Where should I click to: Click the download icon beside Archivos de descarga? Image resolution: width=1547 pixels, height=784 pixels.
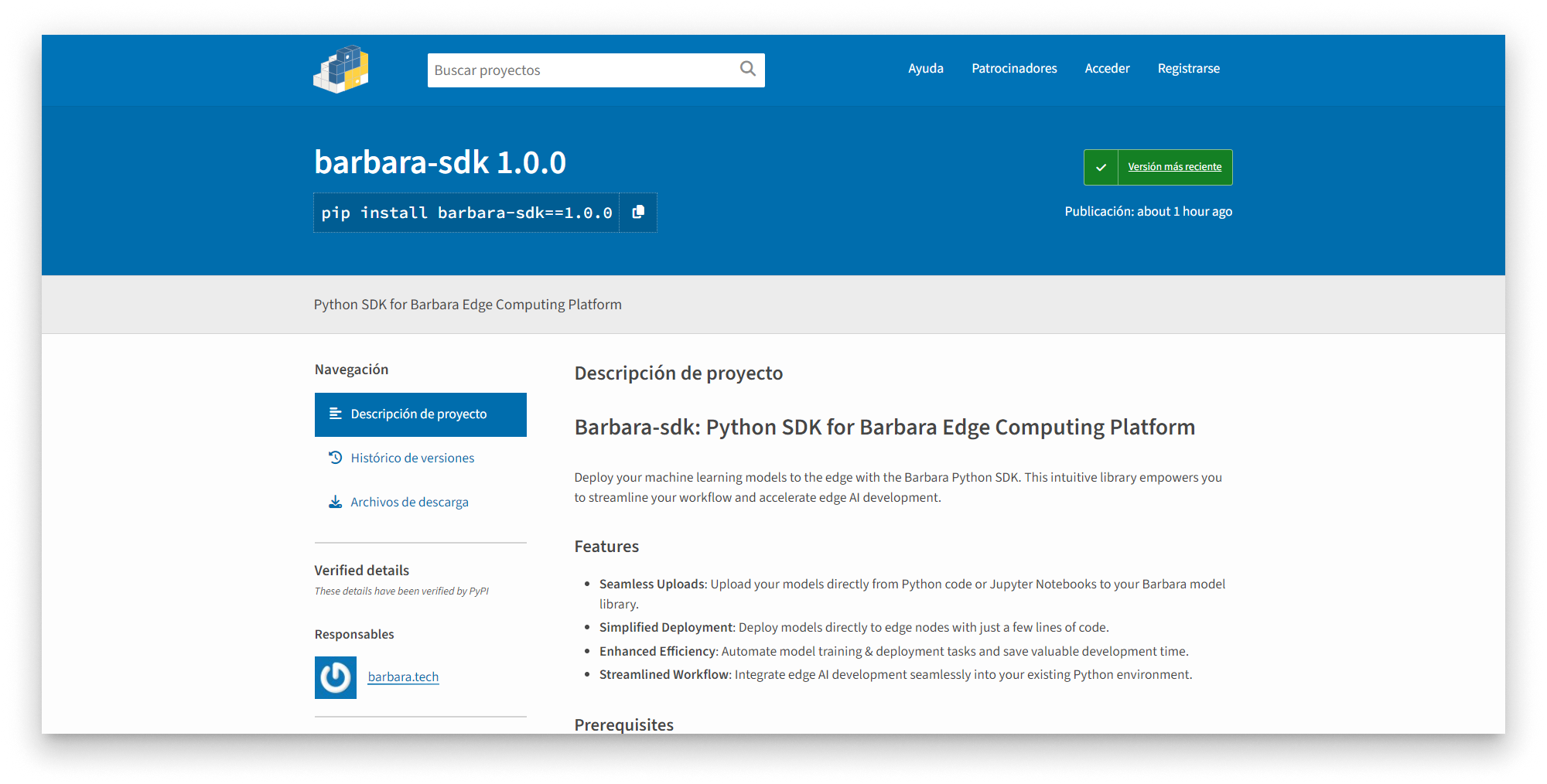pyautogui.click(x=335, y=501)
